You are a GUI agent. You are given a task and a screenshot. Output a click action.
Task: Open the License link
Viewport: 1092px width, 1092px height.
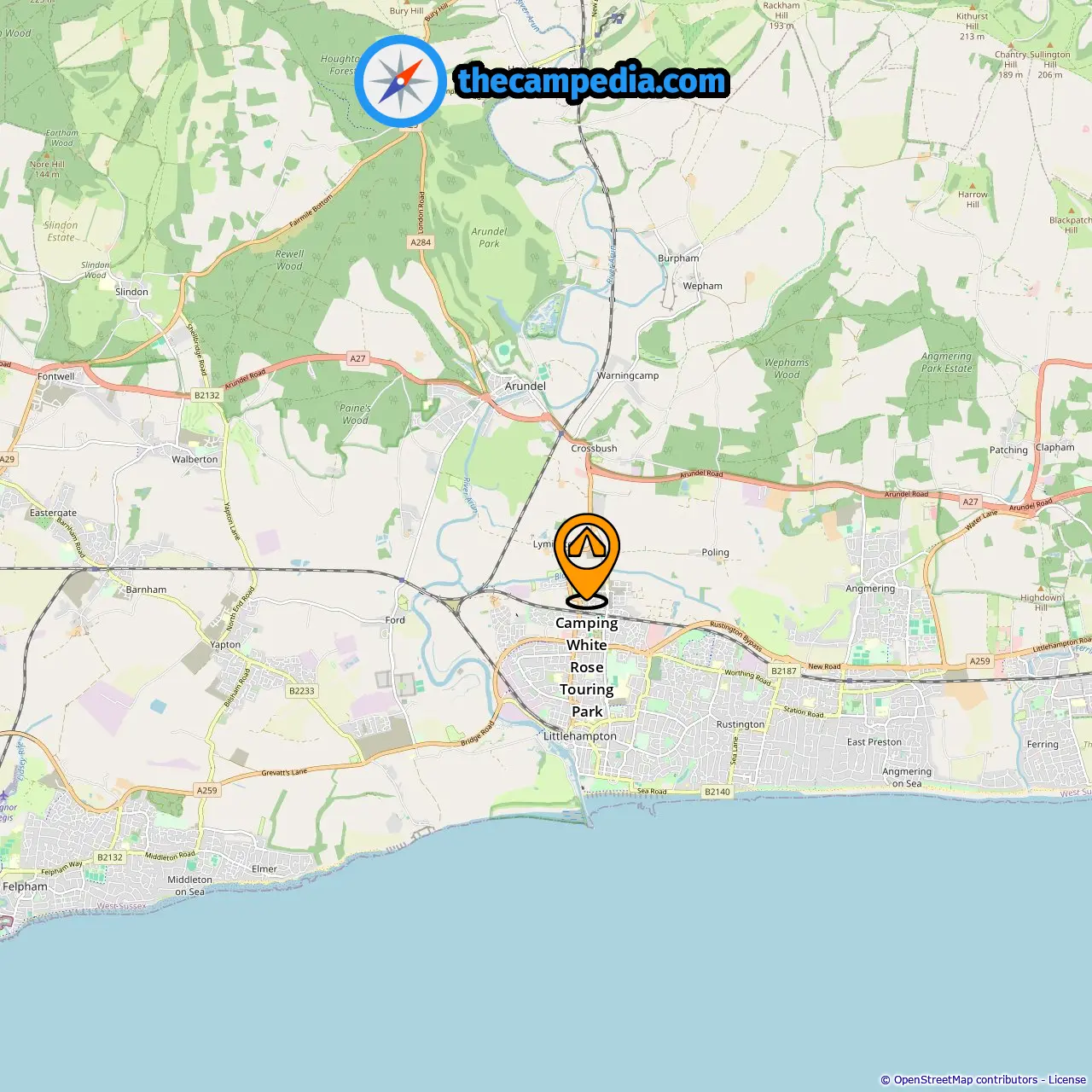tap(1066, 1080)
